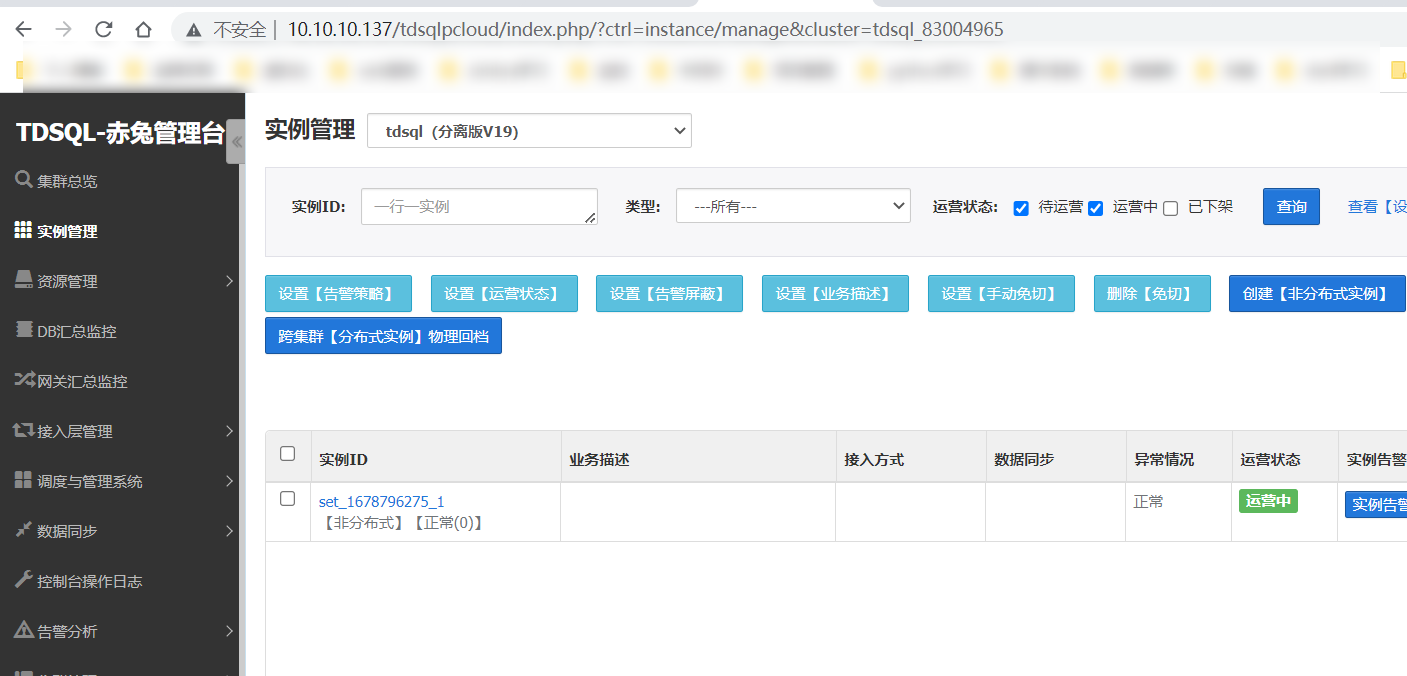
Task: Click 设置【业务描述】 button
Action: click(836, 294)
